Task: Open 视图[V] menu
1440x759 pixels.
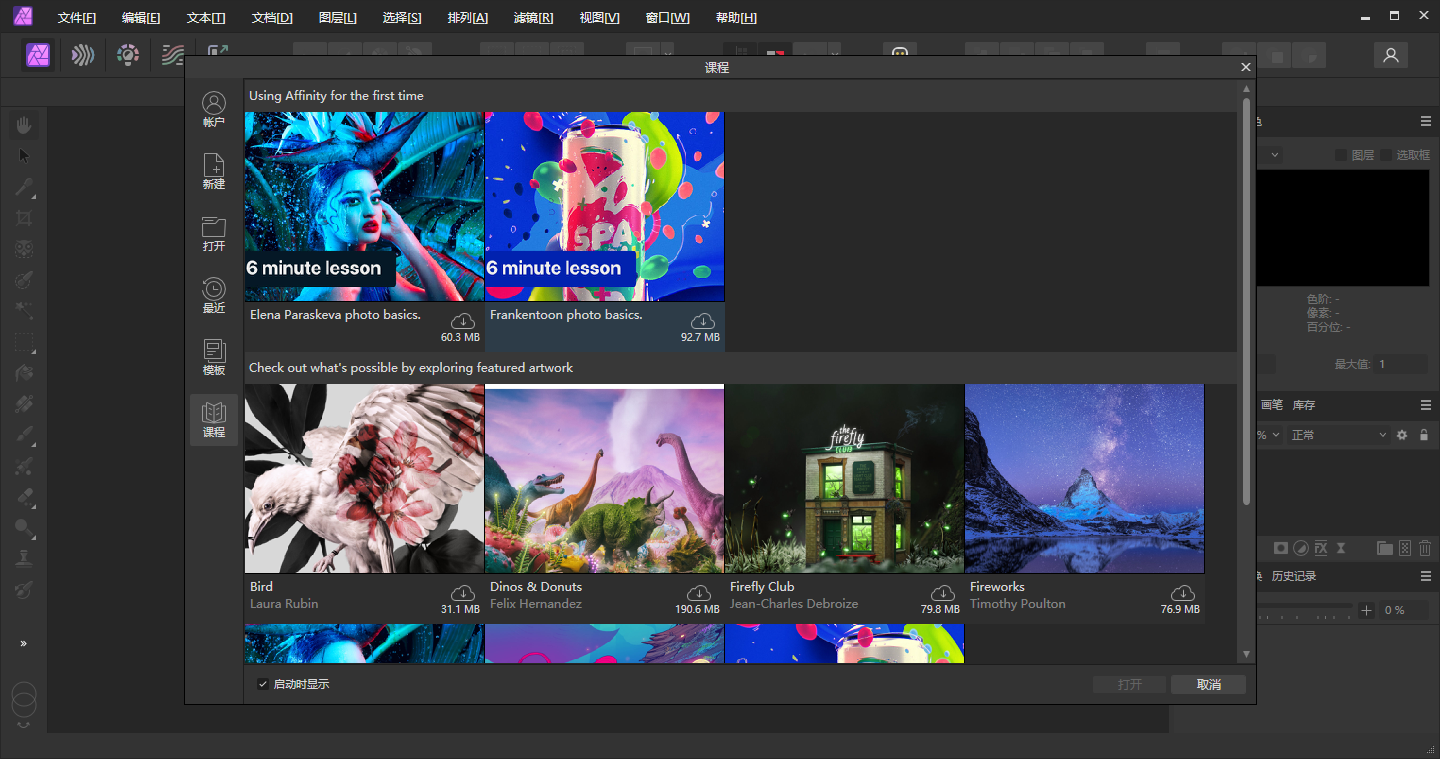Action: point(599,18)
